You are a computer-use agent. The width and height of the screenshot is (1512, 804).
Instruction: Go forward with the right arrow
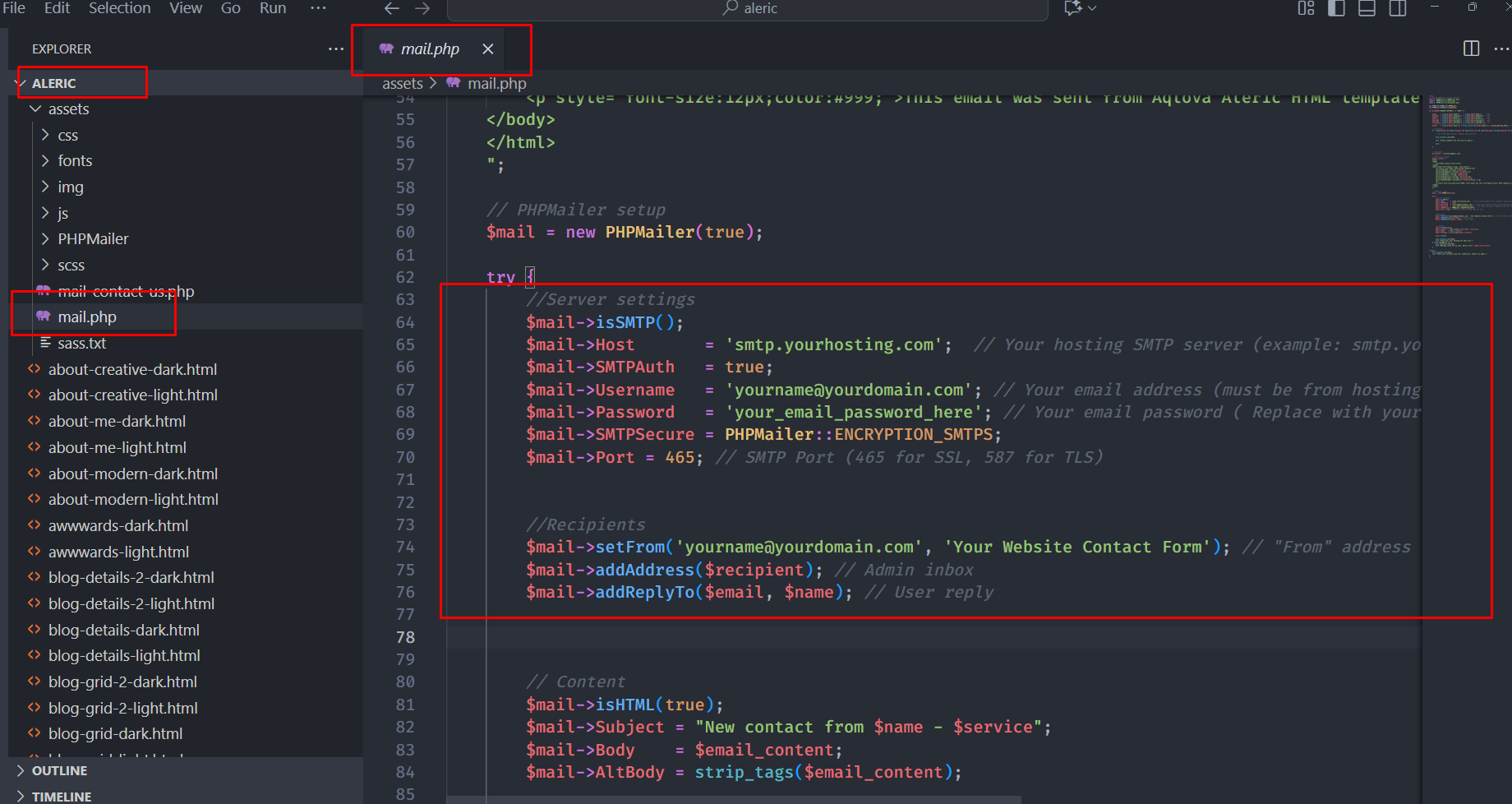click(x=422, y=8)
